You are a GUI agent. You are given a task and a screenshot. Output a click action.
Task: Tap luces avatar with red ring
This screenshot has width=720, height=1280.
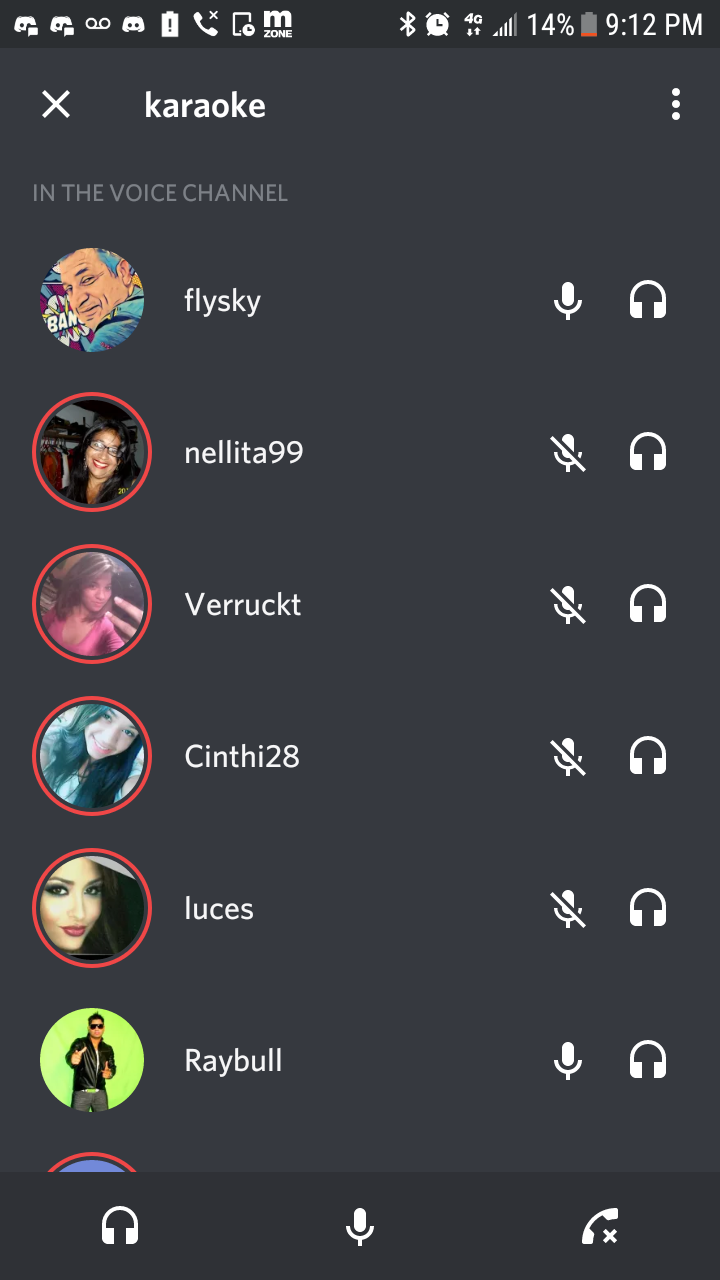point(92,908)
